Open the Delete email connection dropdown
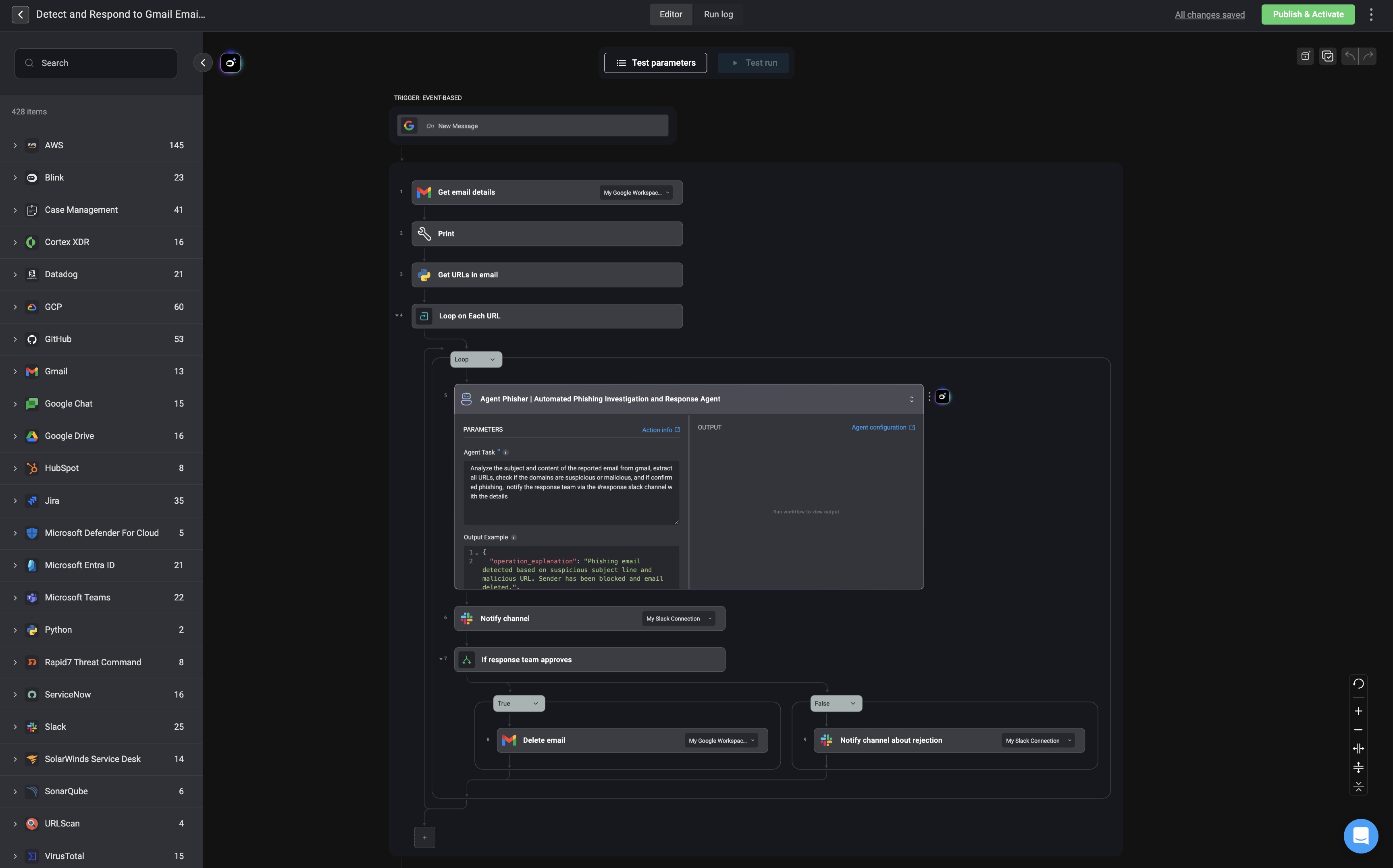This screenshot has width=1393, height=868. [721, 741]
